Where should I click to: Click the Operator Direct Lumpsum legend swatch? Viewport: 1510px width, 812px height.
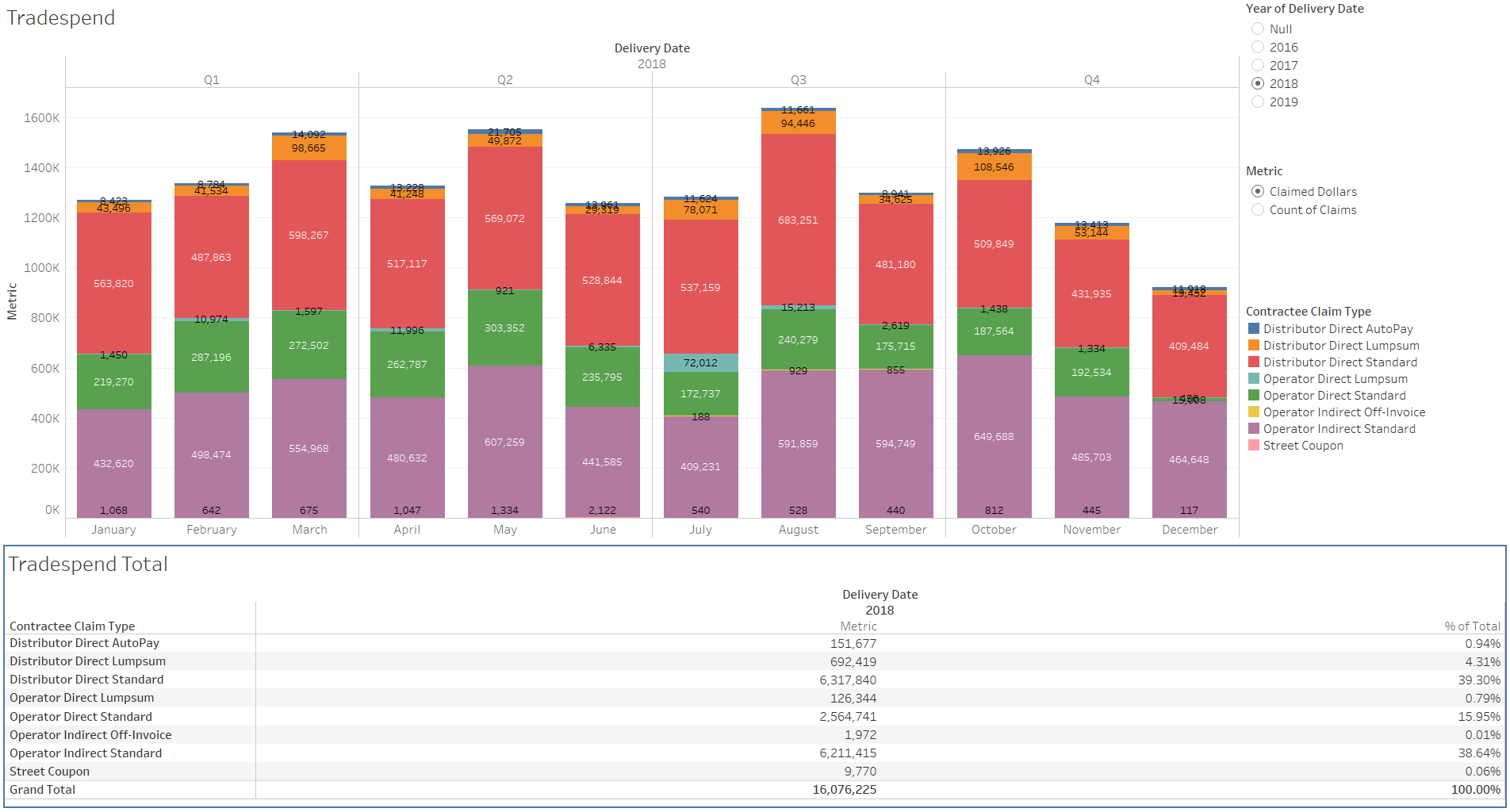click(1254, 378)
